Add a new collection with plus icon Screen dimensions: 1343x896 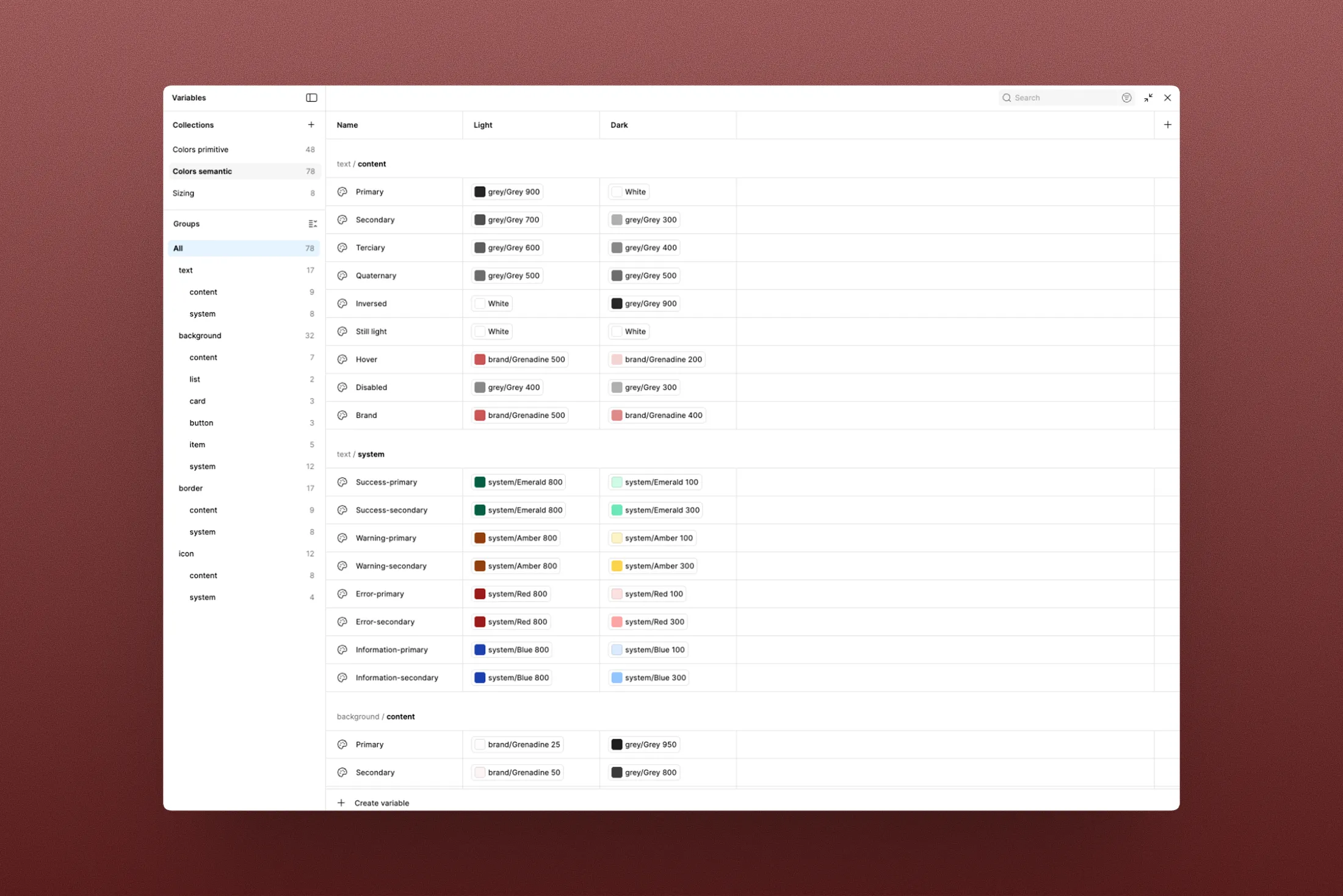click(311, 125)
